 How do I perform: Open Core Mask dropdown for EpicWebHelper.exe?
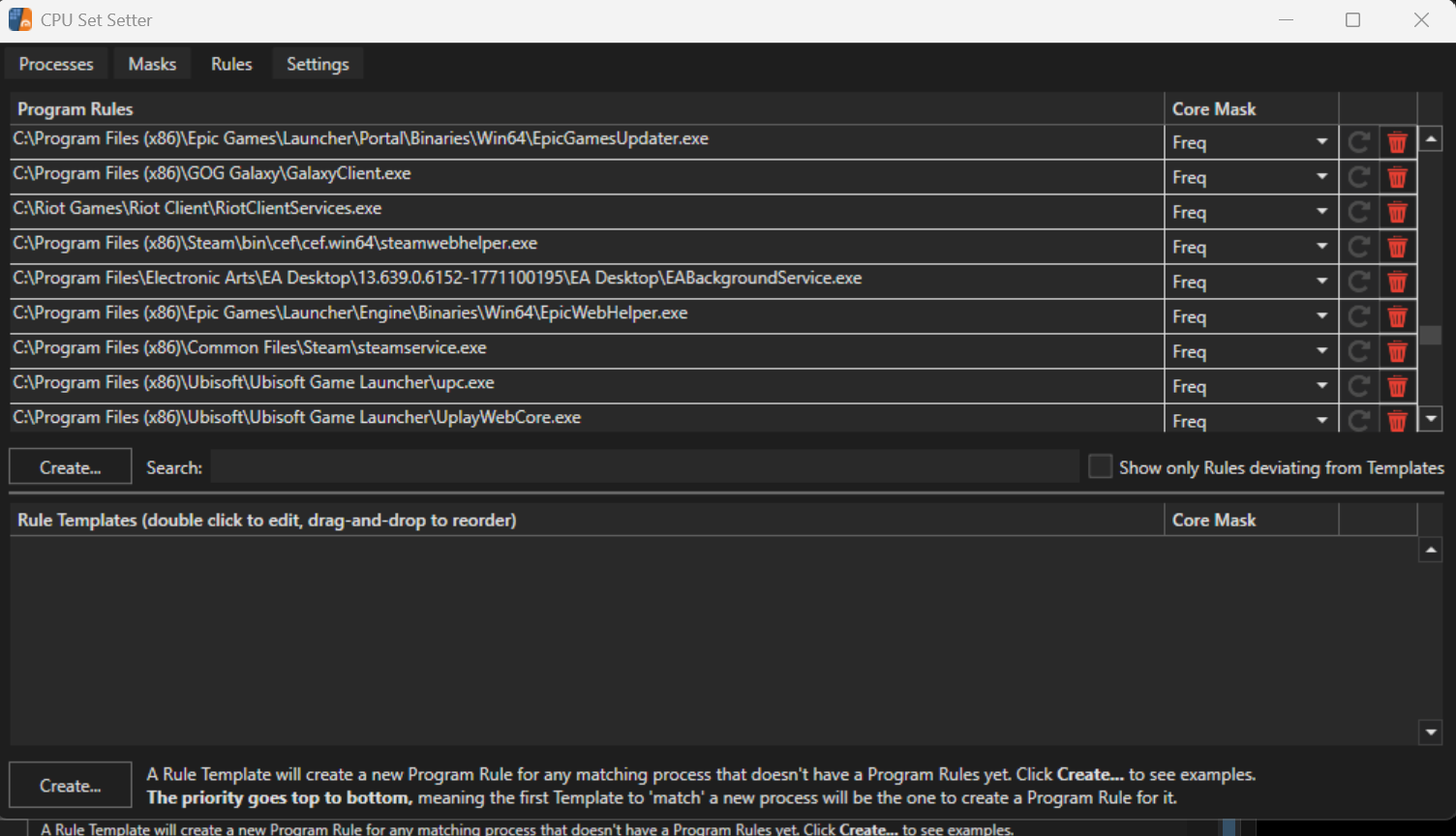1251,316
